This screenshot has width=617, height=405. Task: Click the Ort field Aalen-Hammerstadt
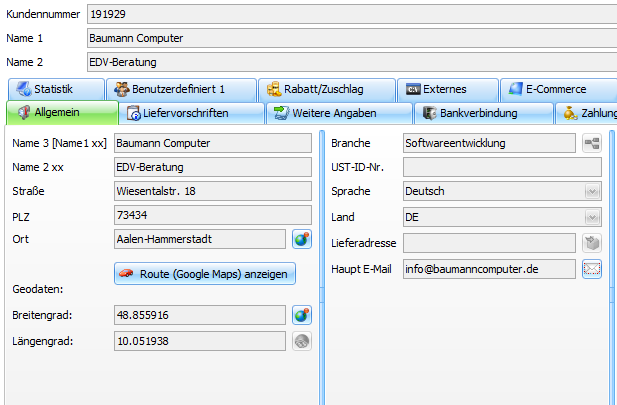tap(200, 239)
